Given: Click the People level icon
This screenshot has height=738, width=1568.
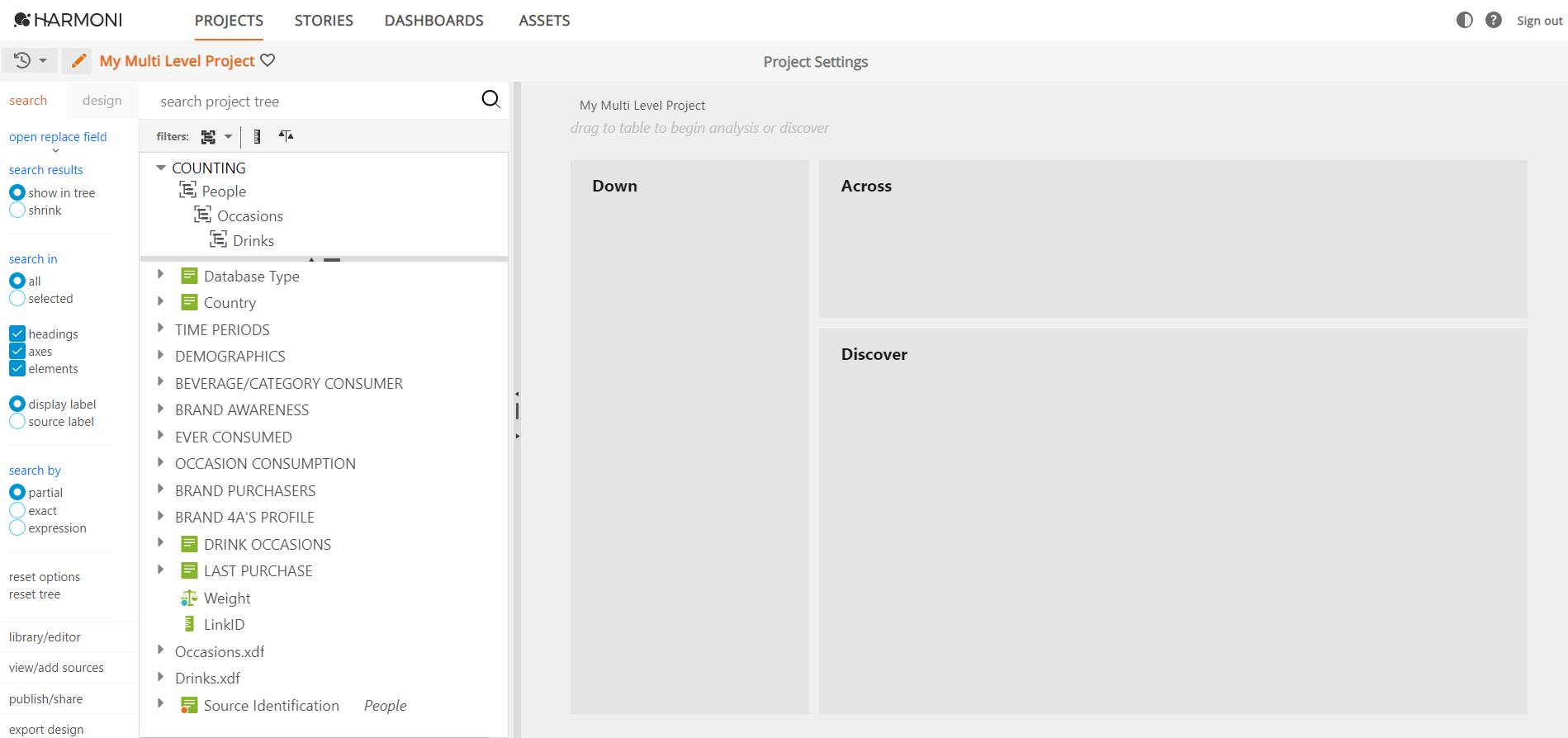Looking at the screenshot, I should point(187,190).
